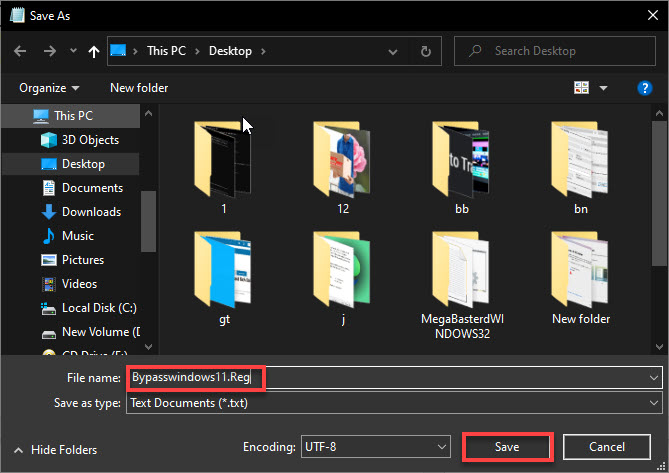The image size is (669, 473).
Task: Click the sidebar scrollbar thumb
Action: [148, 221]
